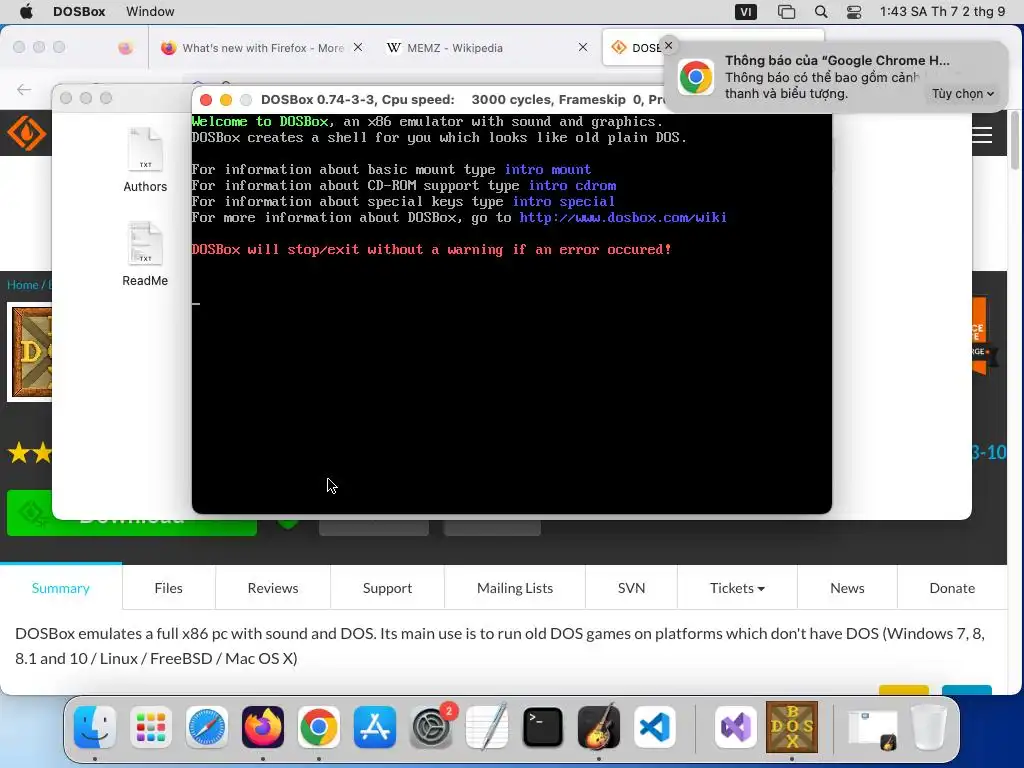Open the SVN tab
Viewport: 1024px width, 768px height.
tap(632, 588)
